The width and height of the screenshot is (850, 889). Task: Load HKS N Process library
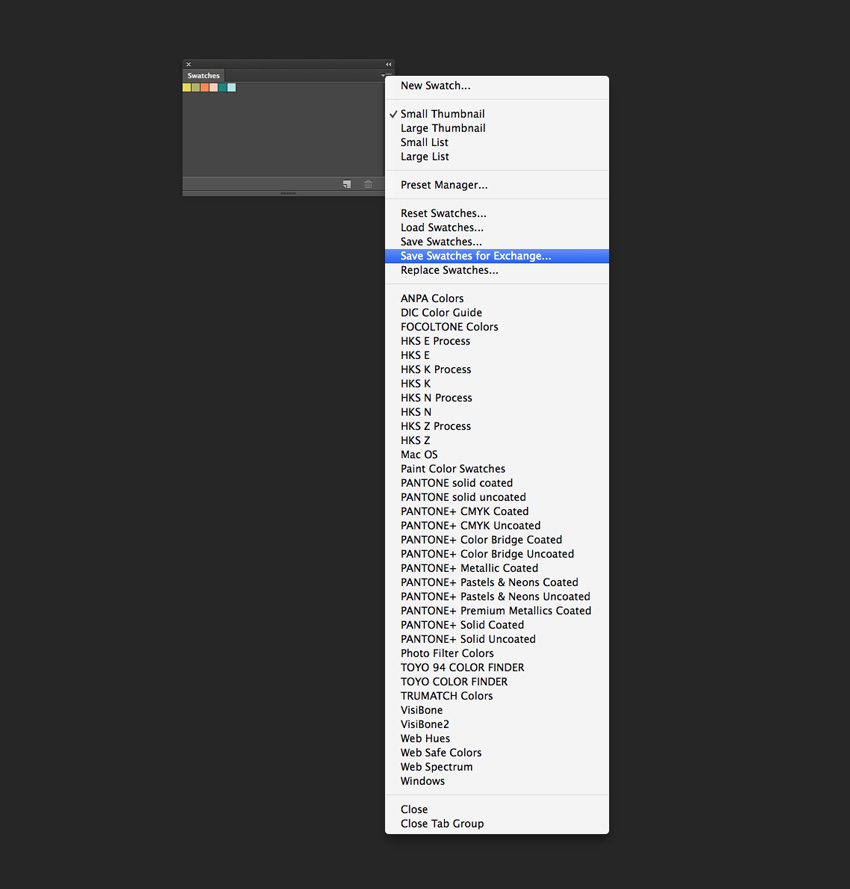[497, 397]
